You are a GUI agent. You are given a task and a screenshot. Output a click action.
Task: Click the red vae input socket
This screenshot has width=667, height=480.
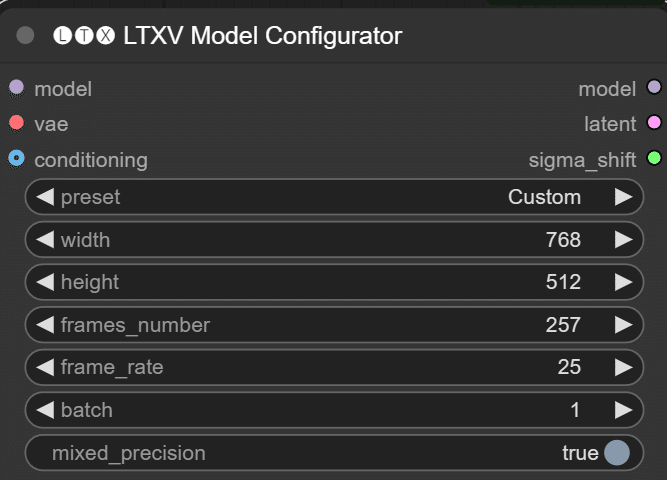[x=17, y=123]
